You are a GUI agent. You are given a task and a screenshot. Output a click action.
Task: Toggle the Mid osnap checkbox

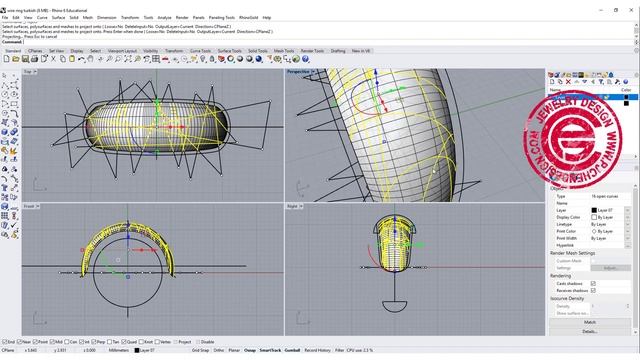point(52,342)
